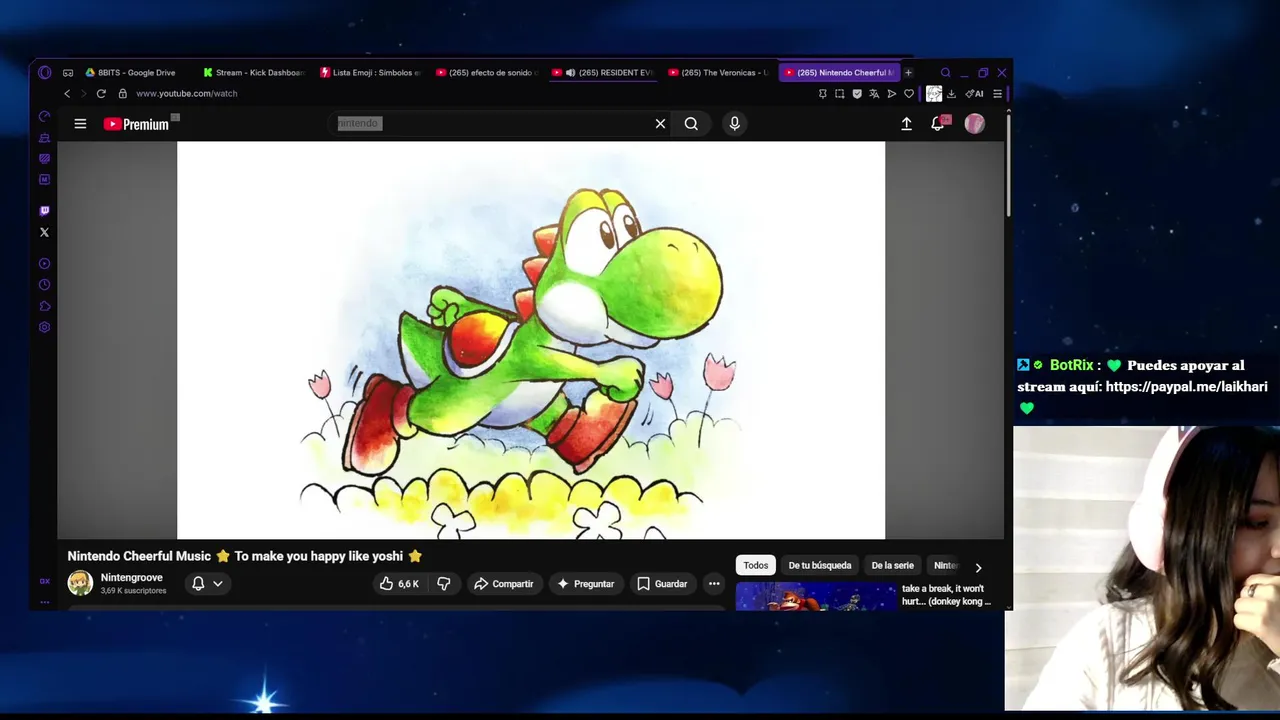Switch to the RESIDENT EVIL tab

click(604, 73)
